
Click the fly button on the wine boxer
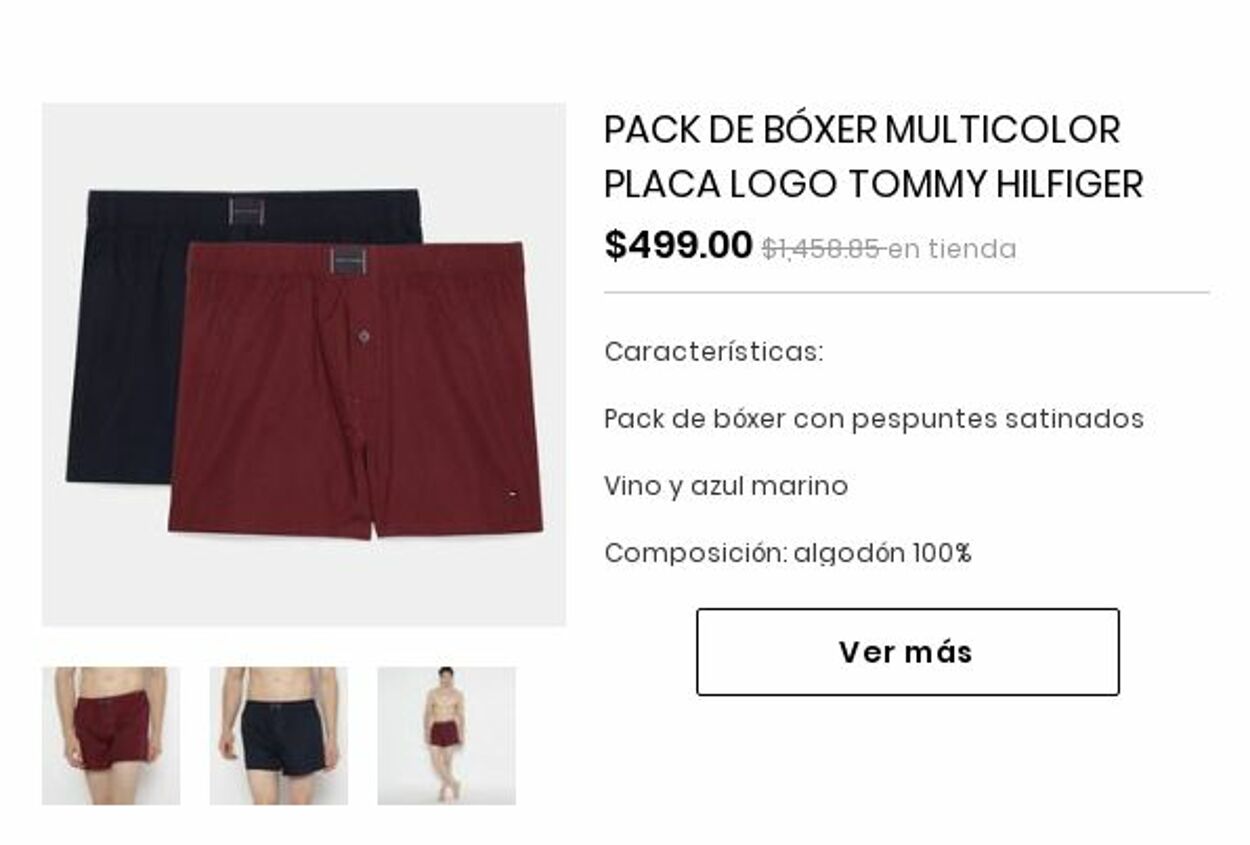coord(364,337)
